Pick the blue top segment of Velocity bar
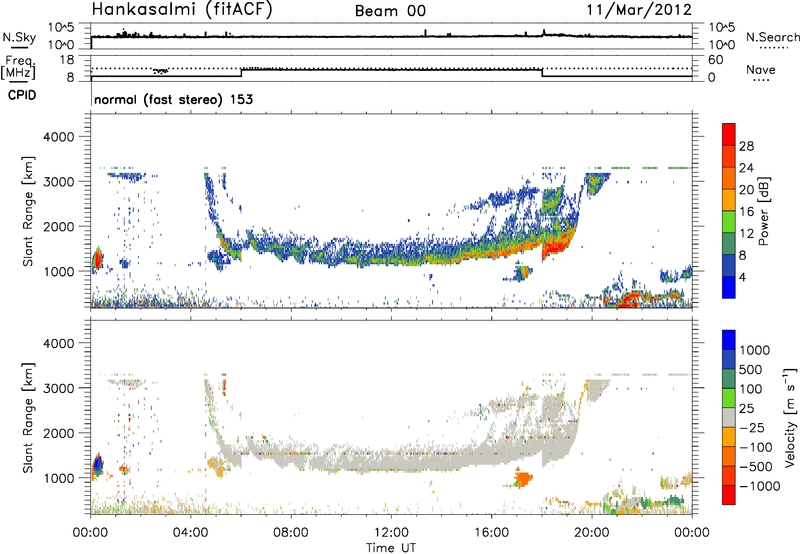The width and height of the screenshot is (800, 554). pyautogui.click(x=729, y=340)
